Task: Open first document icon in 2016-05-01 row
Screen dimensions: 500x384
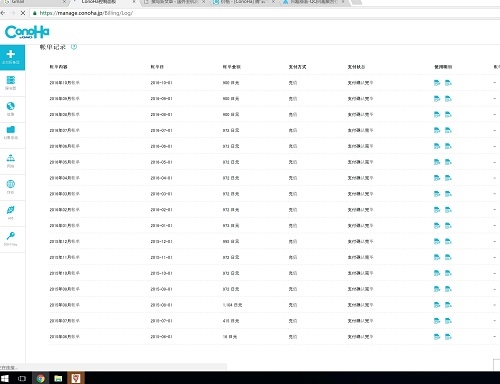Action: (x=437, y=162)
